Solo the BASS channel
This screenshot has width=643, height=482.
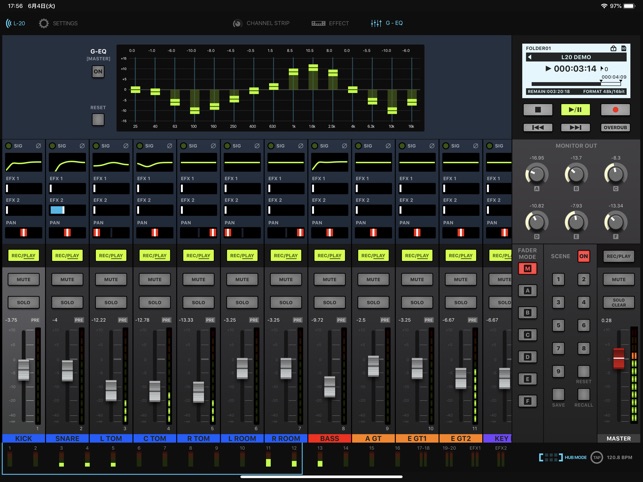[329, 302]
